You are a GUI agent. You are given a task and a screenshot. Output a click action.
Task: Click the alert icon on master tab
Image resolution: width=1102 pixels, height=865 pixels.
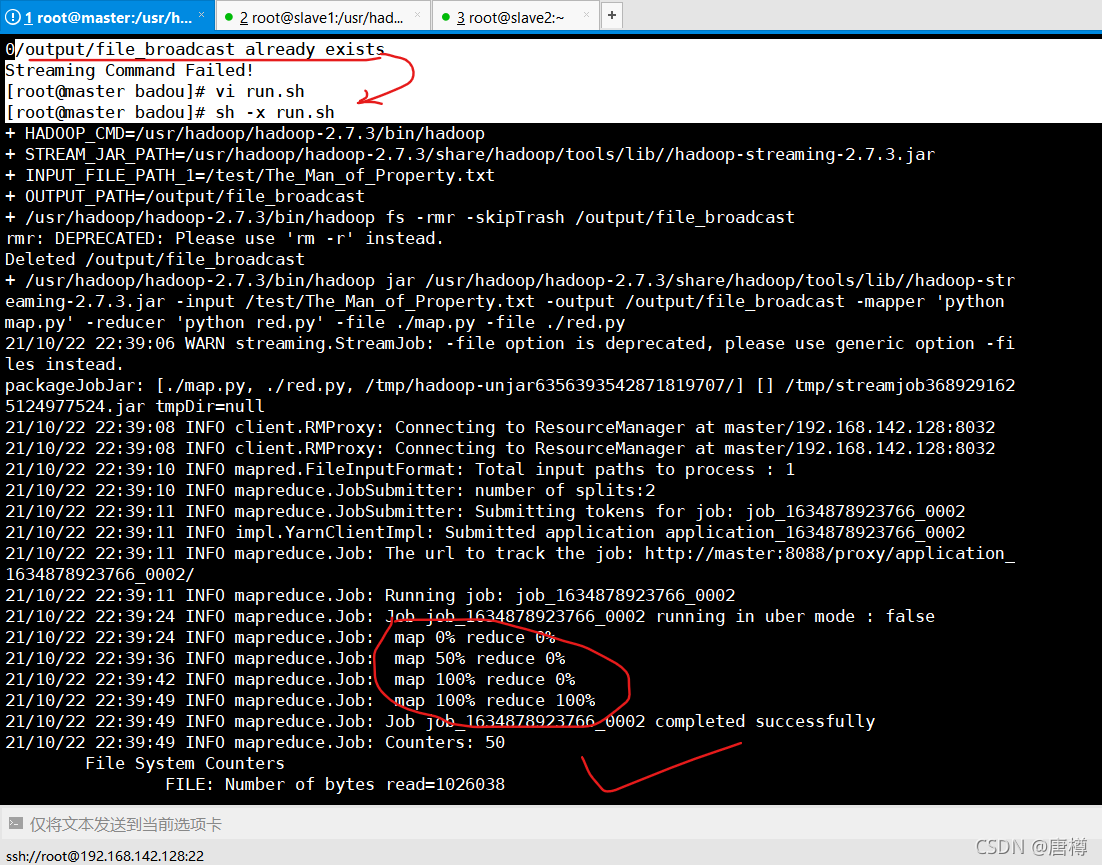(13, 17)
